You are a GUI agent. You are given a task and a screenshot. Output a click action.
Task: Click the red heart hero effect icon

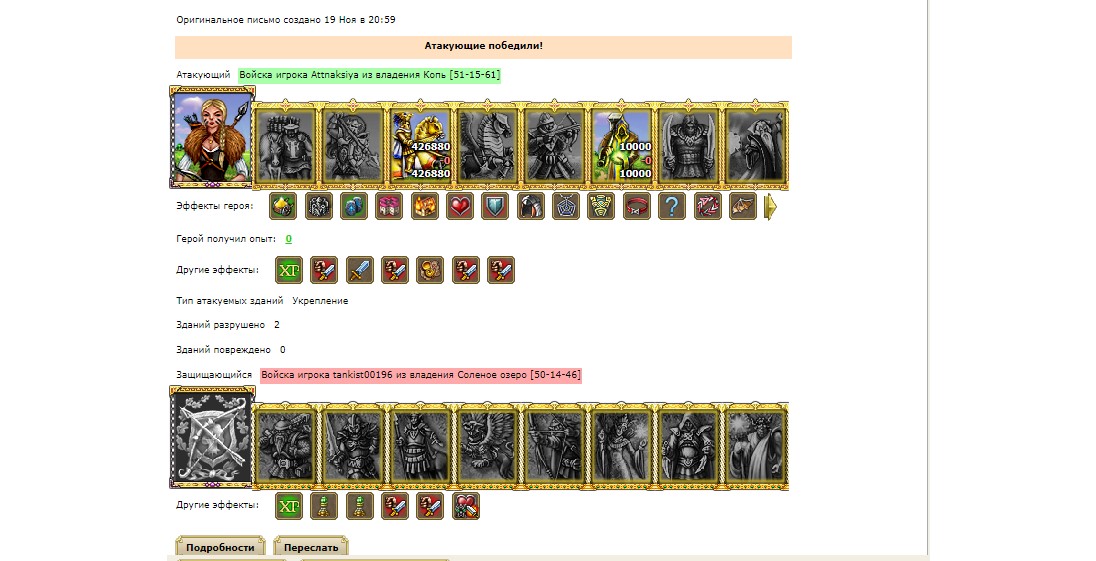(x=460, y=207)
